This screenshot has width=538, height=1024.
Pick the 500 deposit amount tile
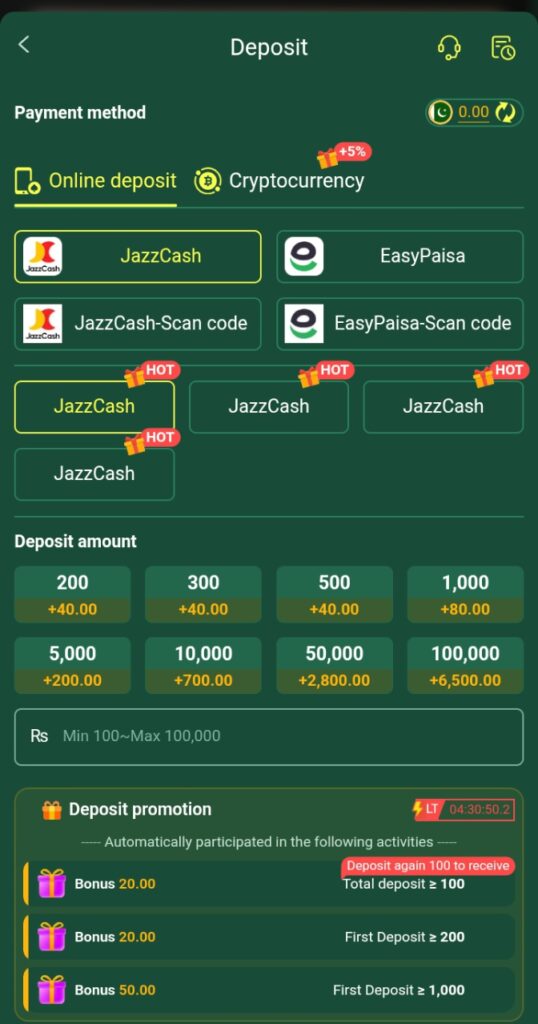pyautogui.click(x=334, y=594)
